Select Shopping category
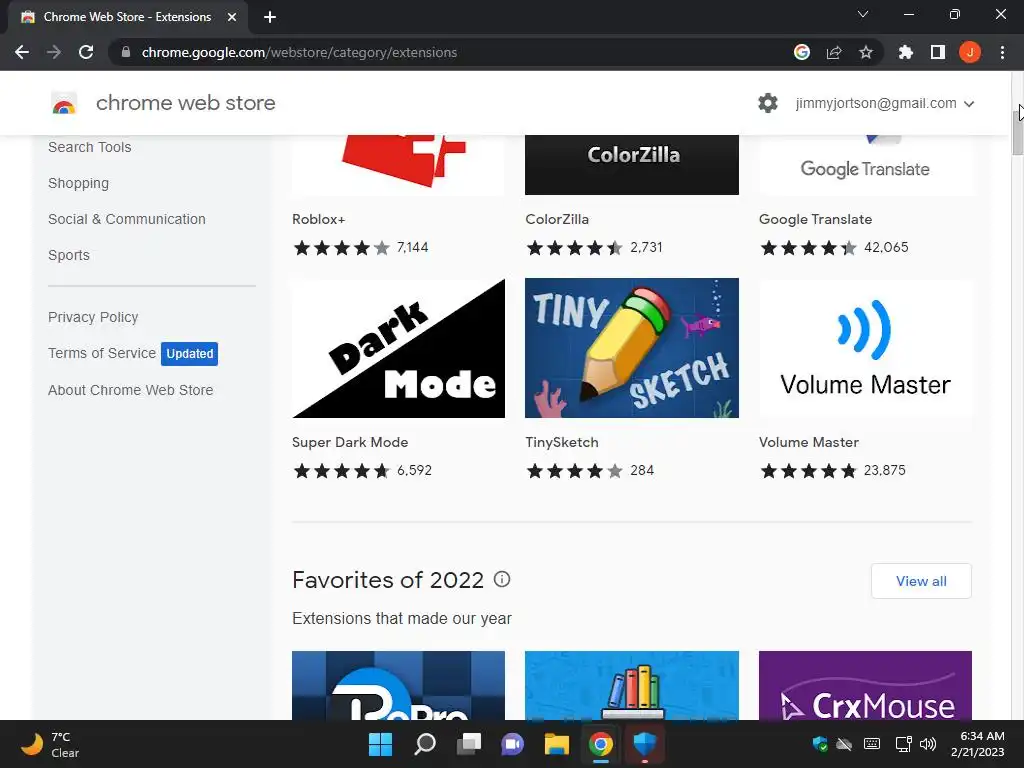The width and height of the screenshot is (1024, 768). [x=78, y=184]
